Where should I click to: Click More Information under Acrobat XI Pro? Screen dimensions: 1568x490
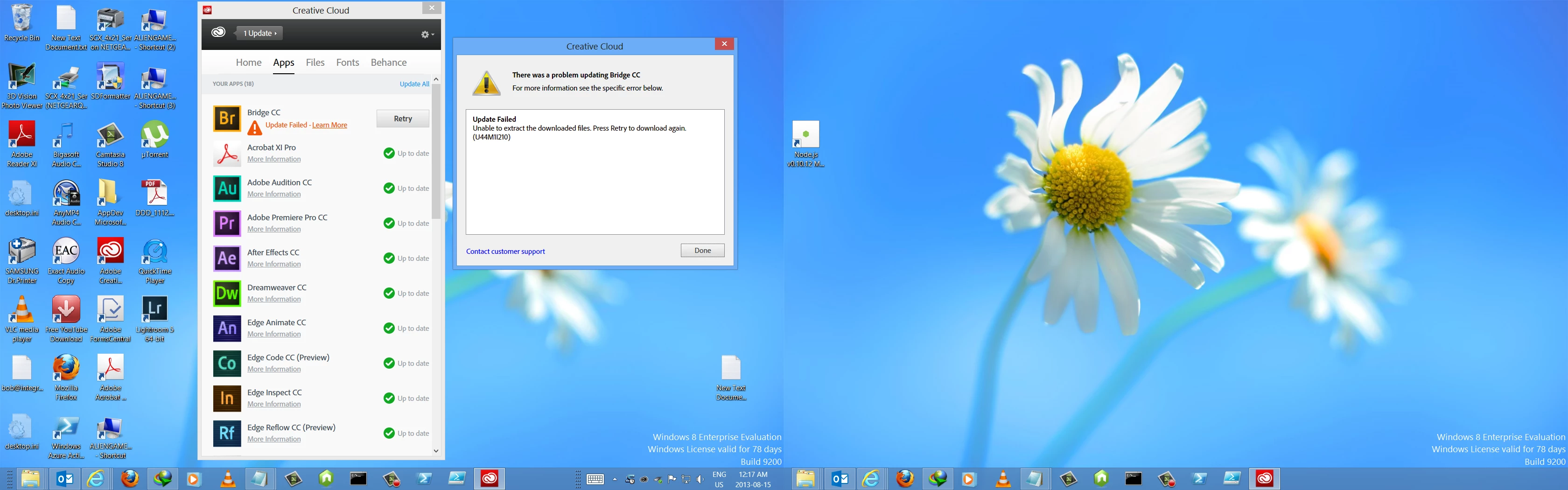click(x=274, y=159)
